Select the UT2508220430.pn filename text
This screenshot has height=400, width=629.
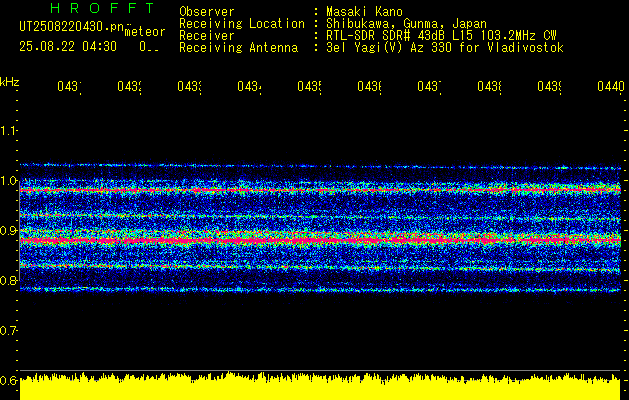[72, 27]
